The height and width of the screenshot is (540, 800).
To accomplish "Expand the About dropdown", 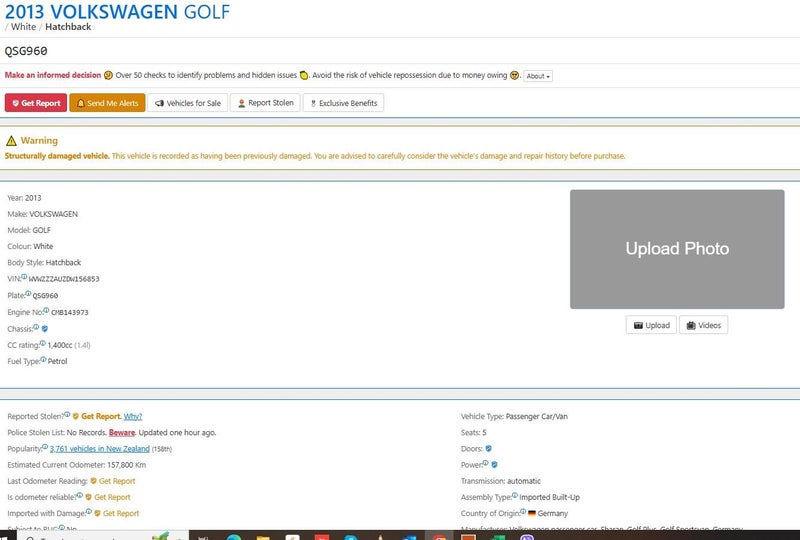I will (x=538, y=76).
